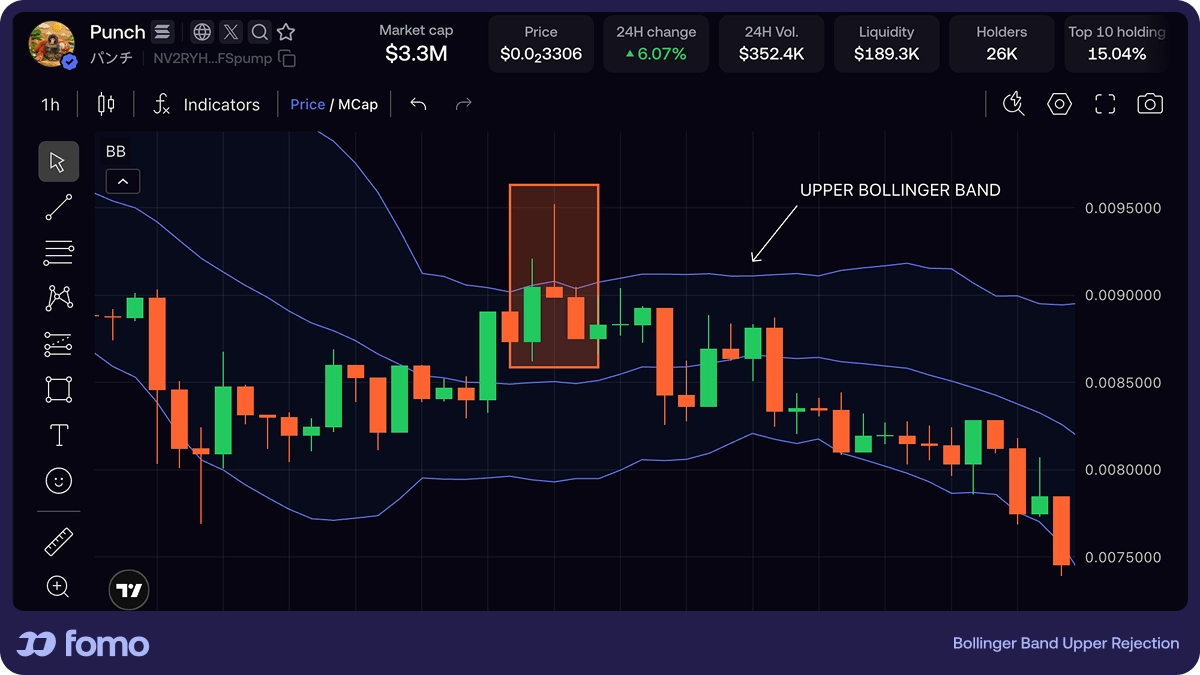Click the Punch token avatar
The height and width of the screenshot is (675, 1200).
51,45
